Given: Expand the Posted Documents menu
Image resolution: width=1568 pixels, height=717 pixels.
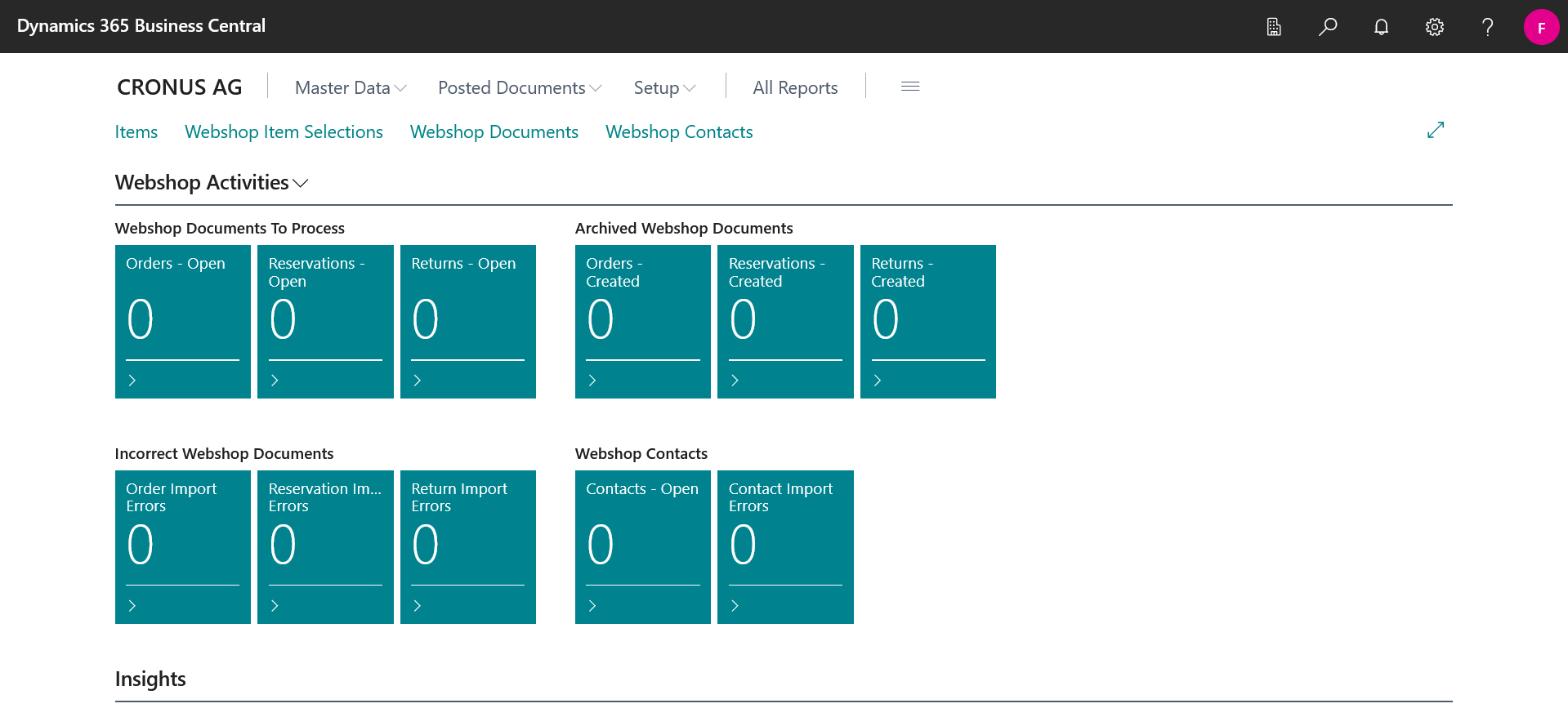Looking at the screenshot, I should (520, 87).
